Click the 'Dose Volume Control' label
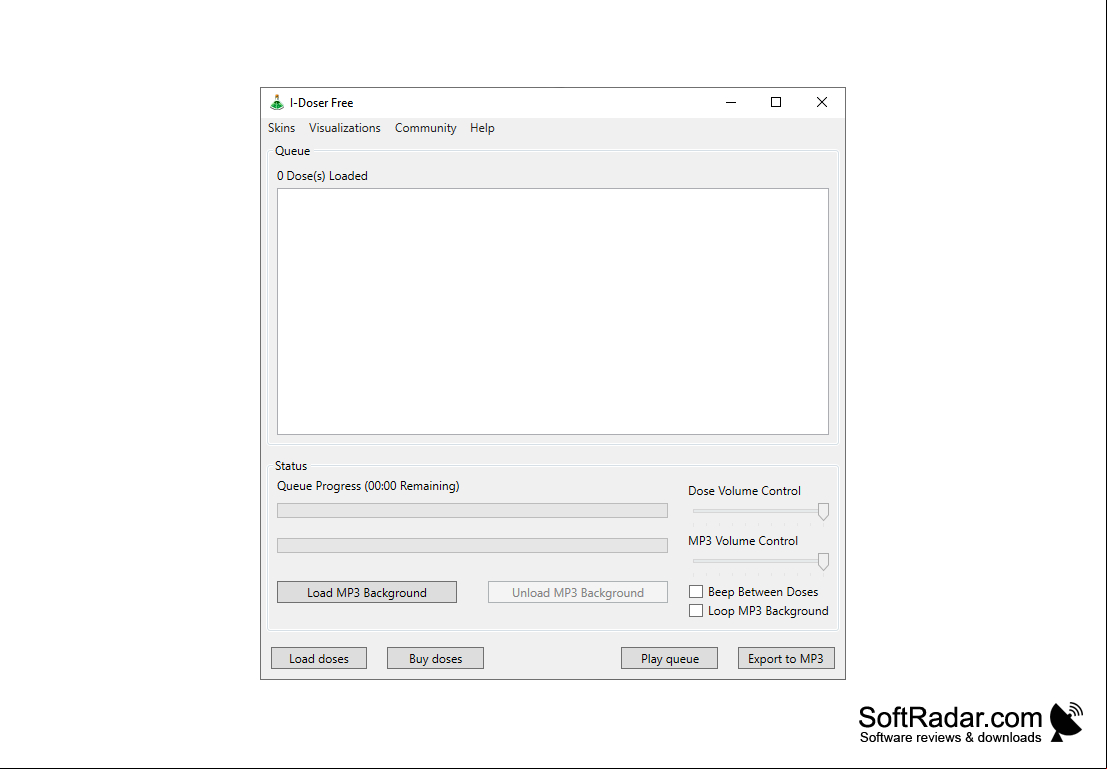1107x769 pixels. coord(744,491)
